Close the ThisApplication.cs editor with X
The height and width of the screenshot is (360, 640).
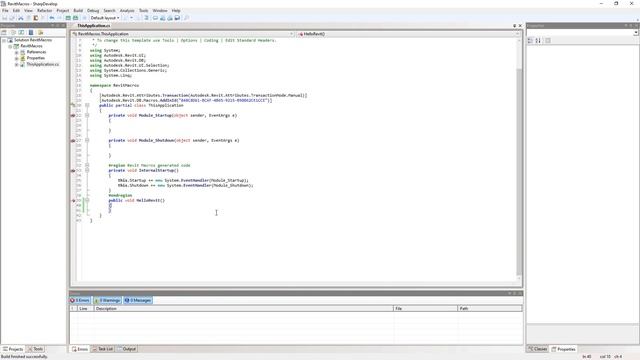pos(520,26)
